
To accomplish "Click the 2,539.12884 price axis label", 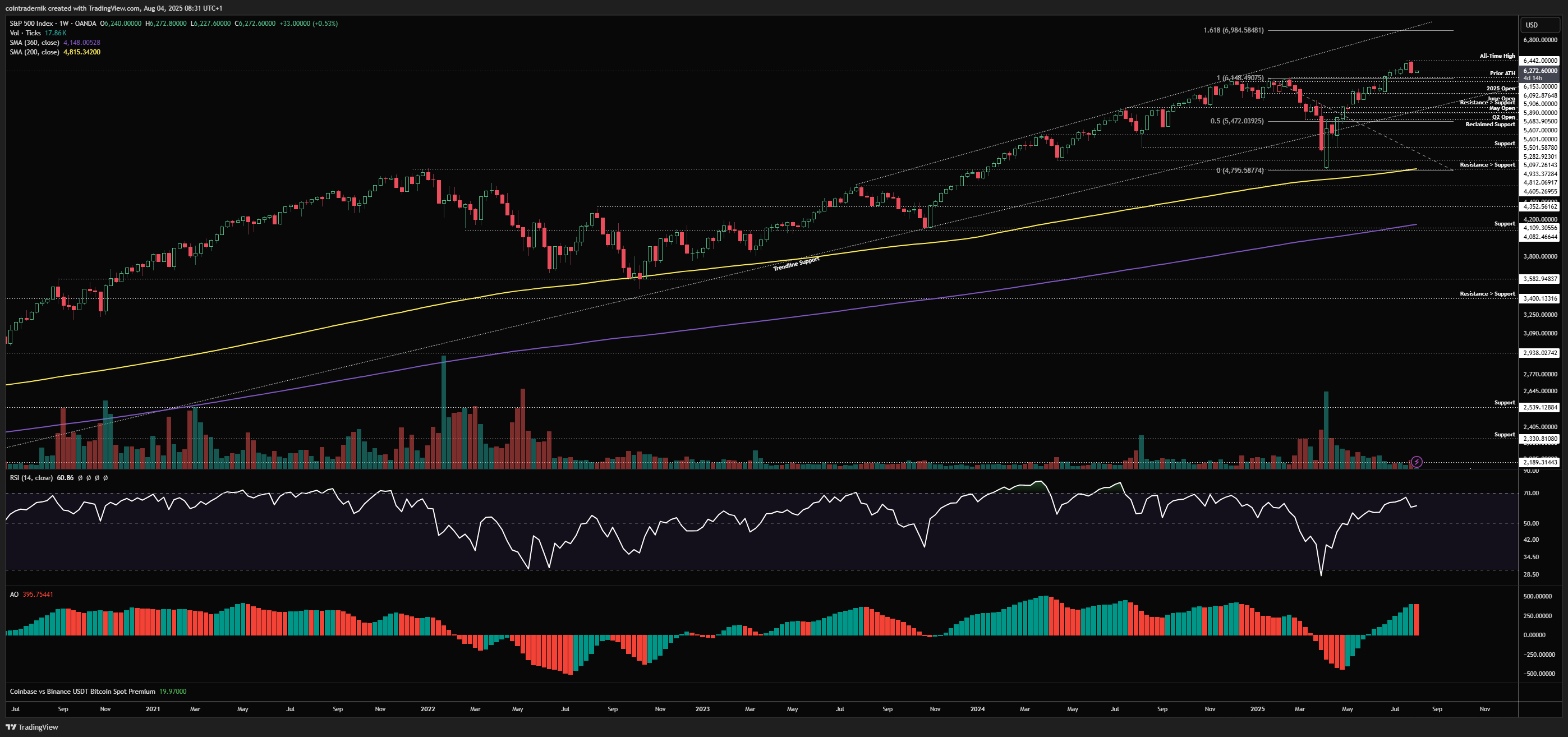I will pos(1540,408).
